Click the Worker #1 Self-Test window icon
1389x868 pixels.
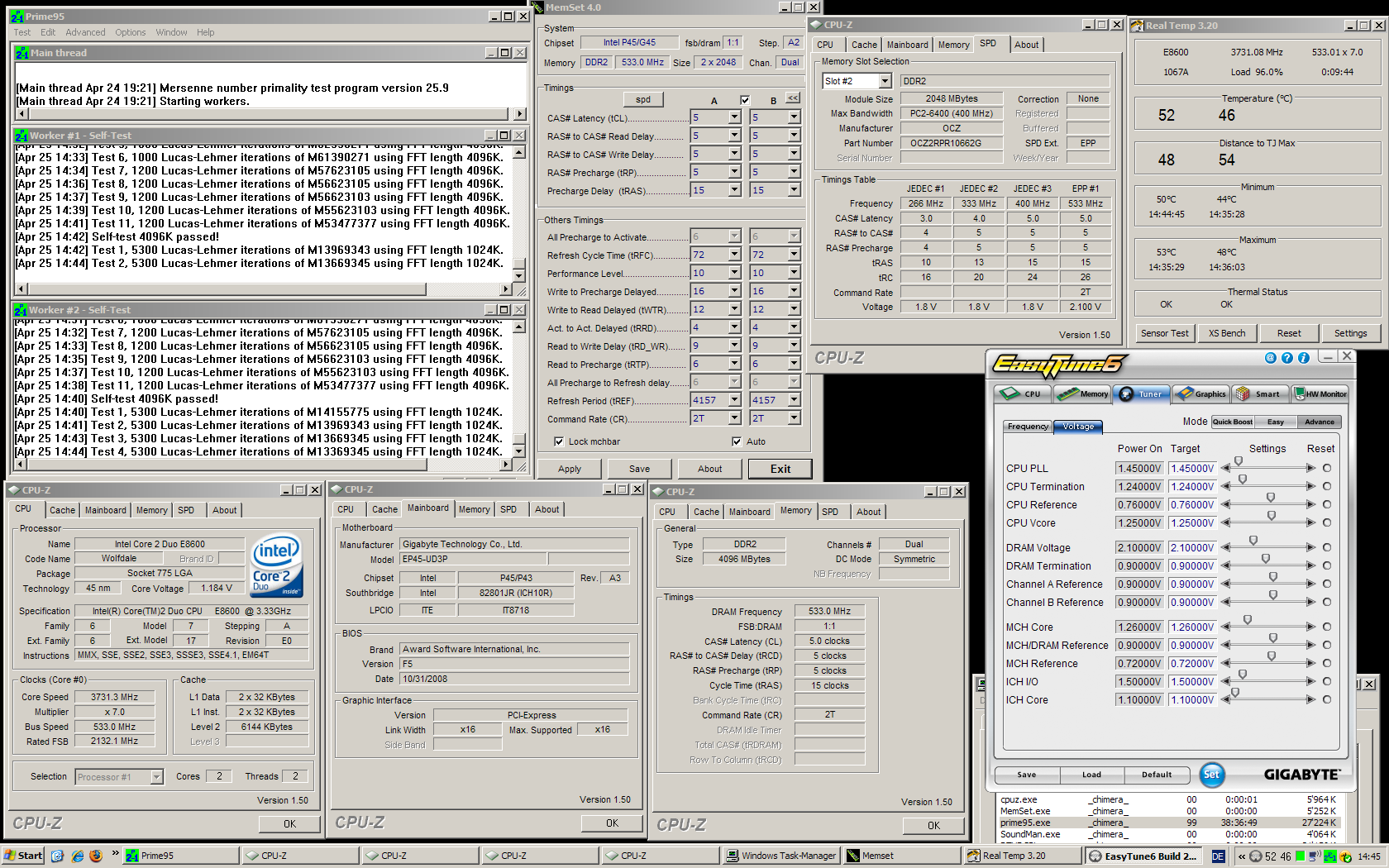tap(21, 136)
